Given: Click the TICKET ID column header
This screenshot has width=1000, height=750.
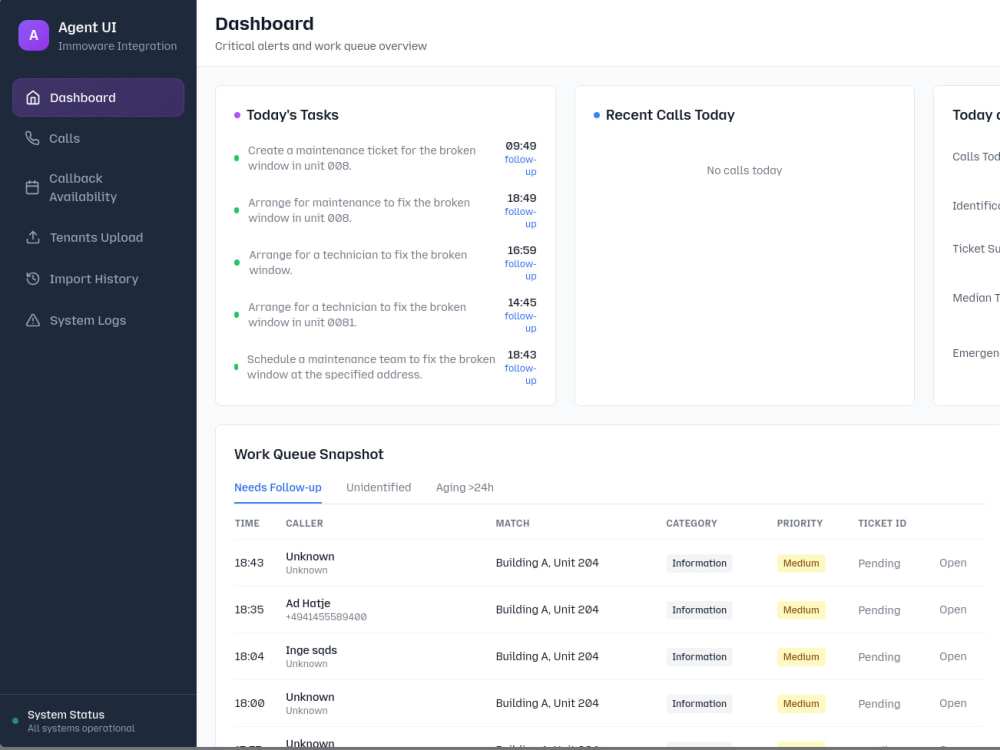Looking at the screenshot, I should [x=882, y=523].
